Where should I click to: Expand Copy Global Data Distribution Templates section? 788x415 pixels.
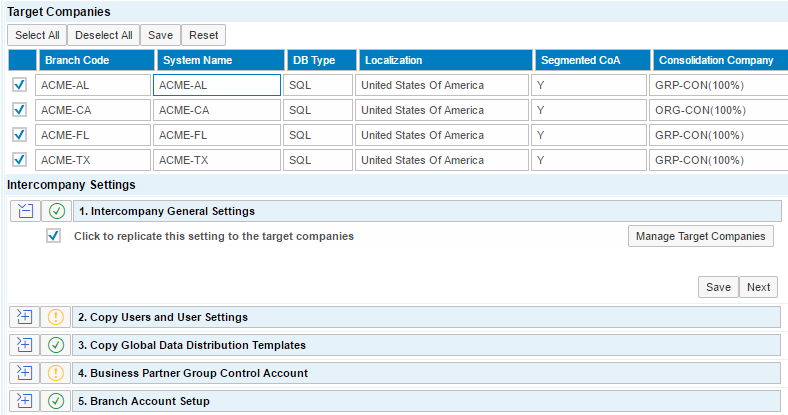tap(25, 345)
